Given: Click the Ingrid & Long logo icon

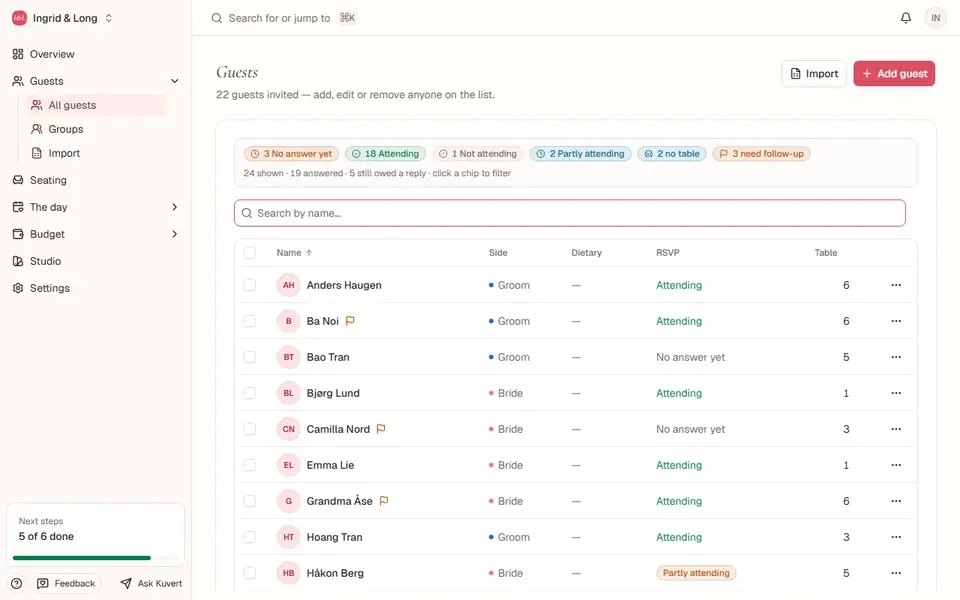Looking at the screenshot, I should coord(20,18).
